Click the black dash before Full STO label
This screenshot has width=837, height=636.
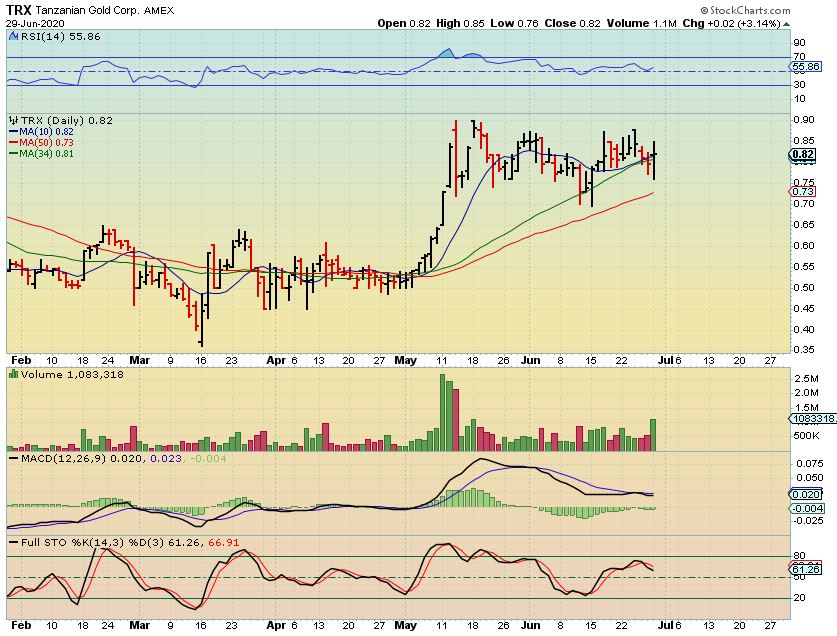pyautogui.click(x=14, y=543)
